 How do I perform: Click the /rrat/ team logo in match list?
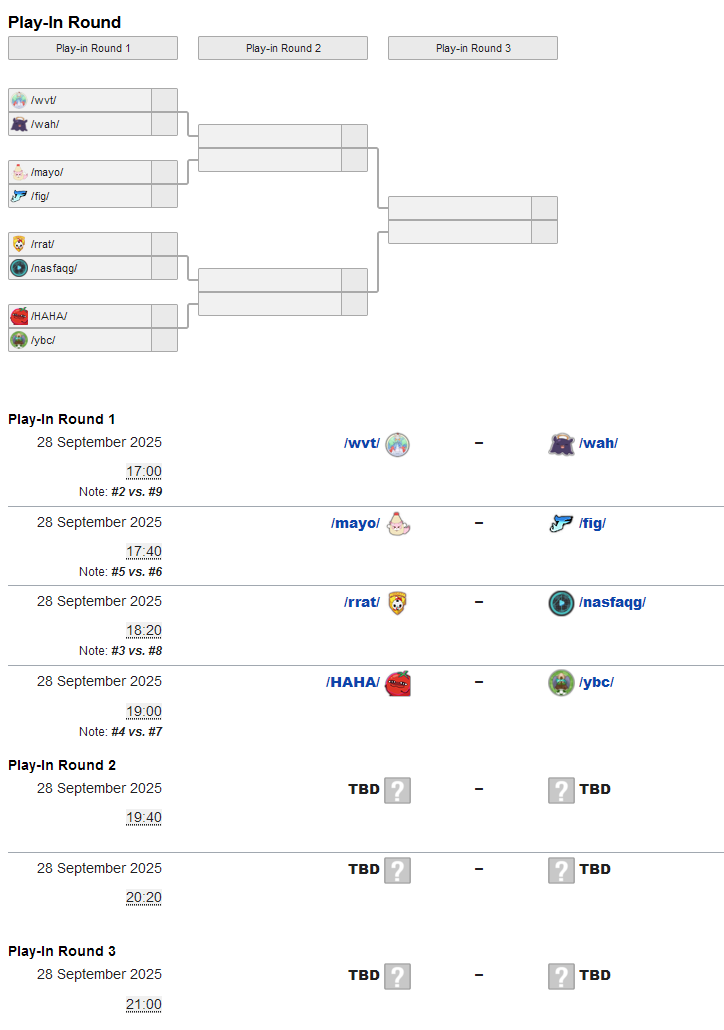398,602
